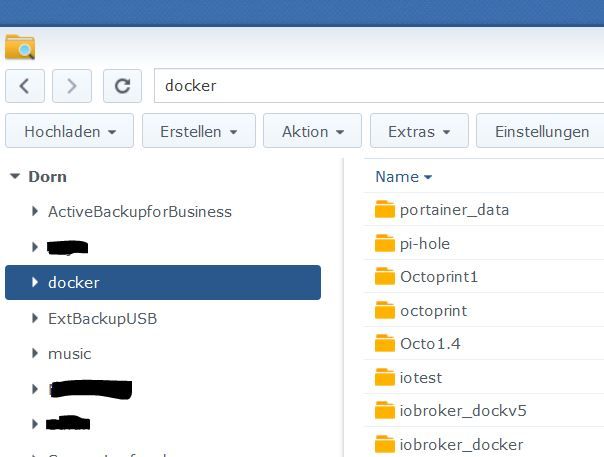This screenshot has width=604, height=457.
Task: Click the File Station app icon
Action: pyautogui.click(x=20, y=47)
